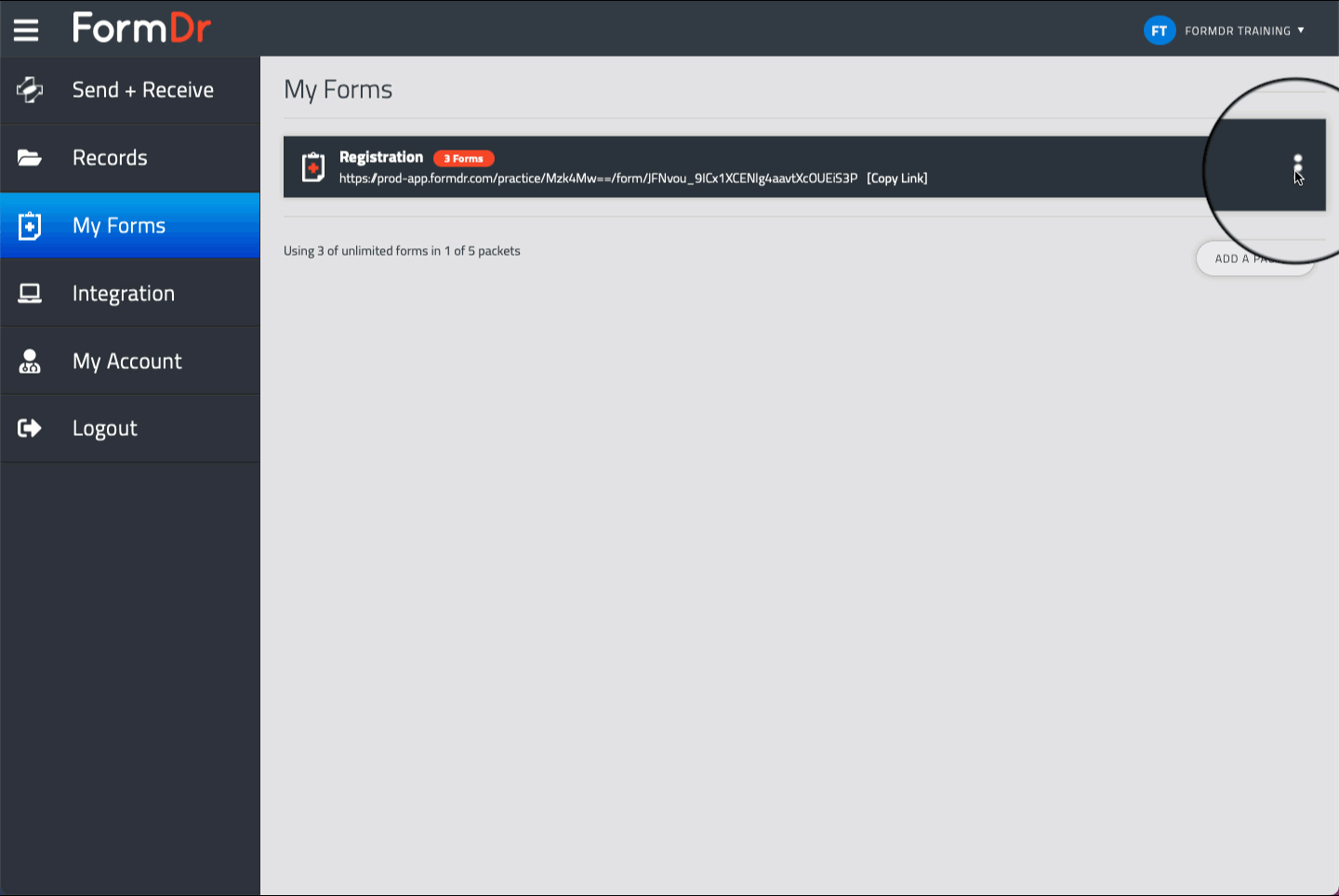
Task: Click the 3 Forms badge
Action: pyautogui.click(x=464, y=159)
